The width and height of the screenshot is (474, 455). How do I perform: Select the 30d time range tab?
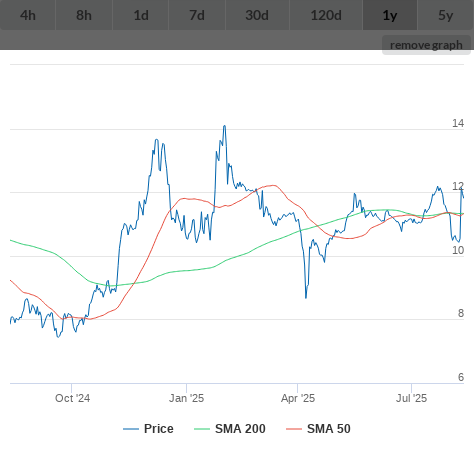coord(257,15)
